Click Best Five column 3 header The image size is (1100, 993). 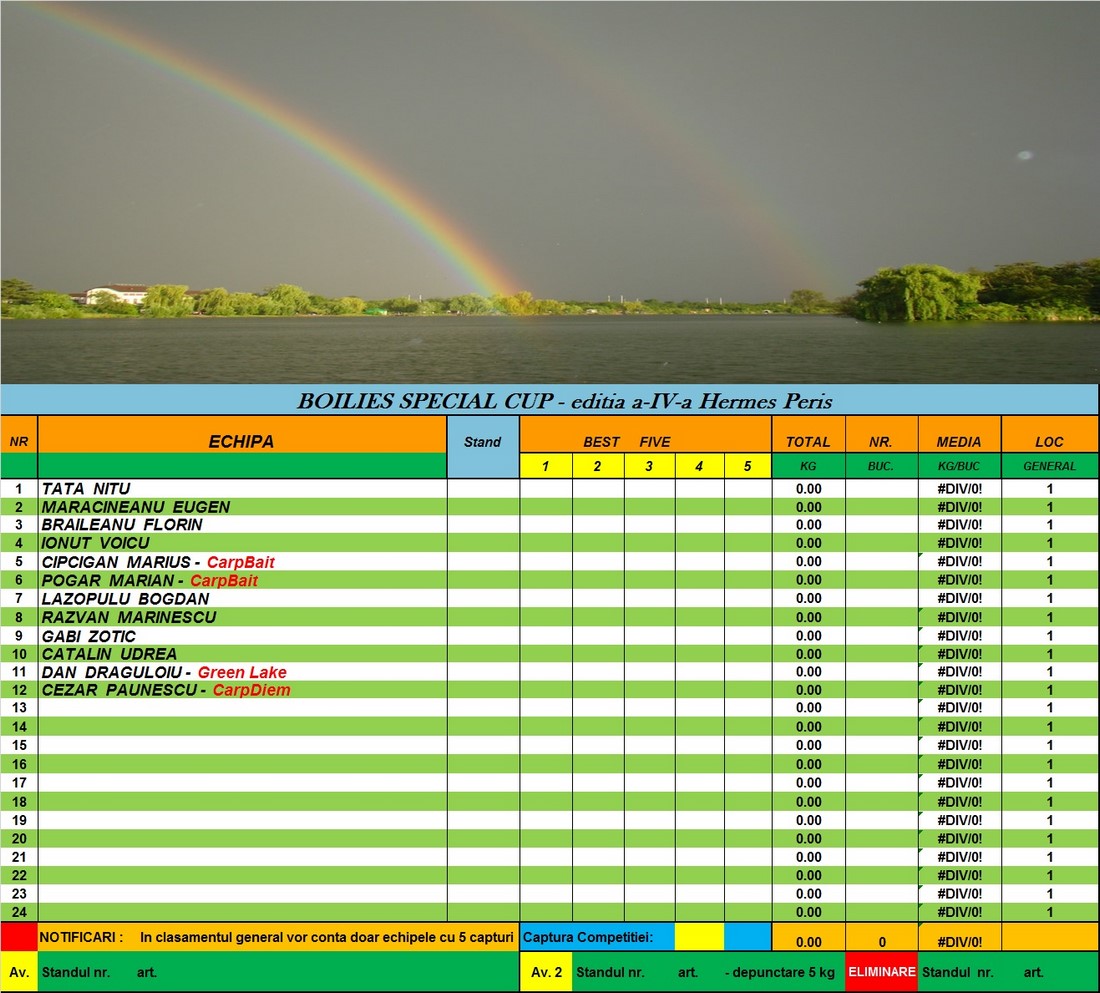[649, 466]
